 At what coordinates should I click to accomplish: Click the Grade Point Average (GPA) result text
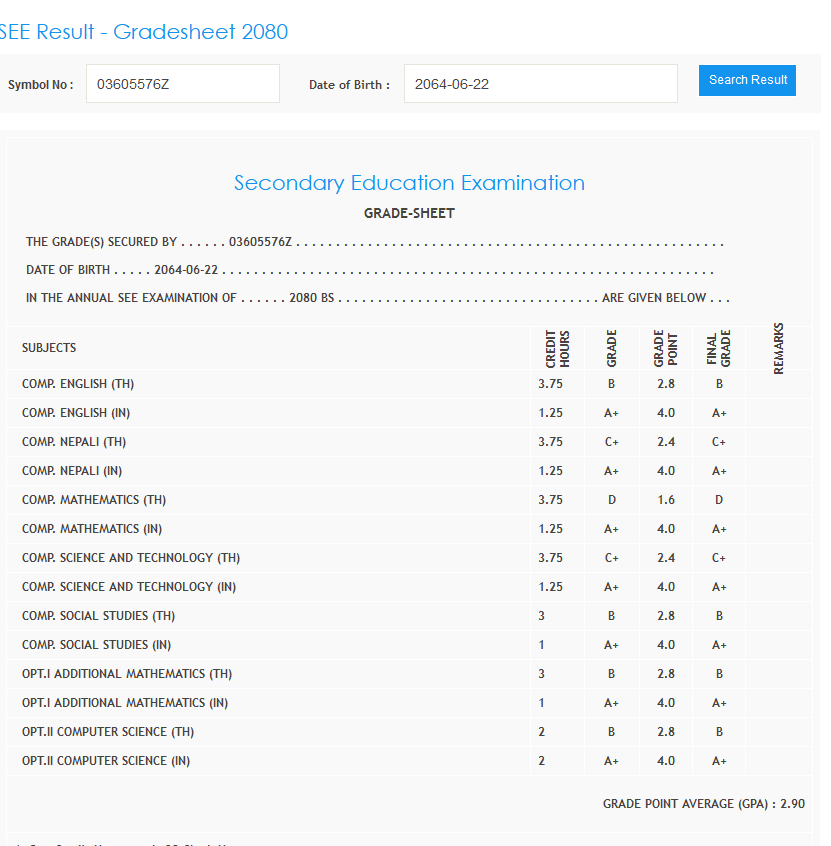coord(703,804)
